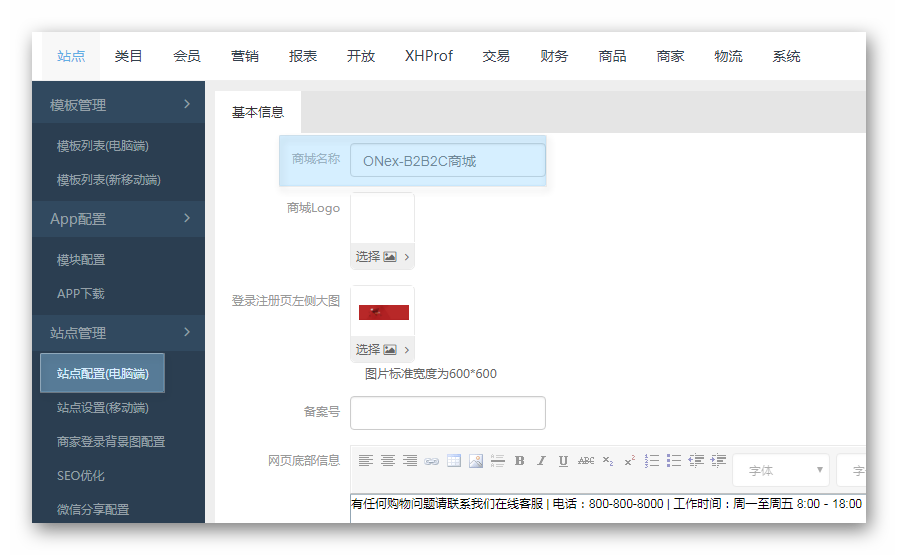Screen dimensions: 898x555
Task: Click the empty 商城Logo preview box
Action: click(382, 219)
